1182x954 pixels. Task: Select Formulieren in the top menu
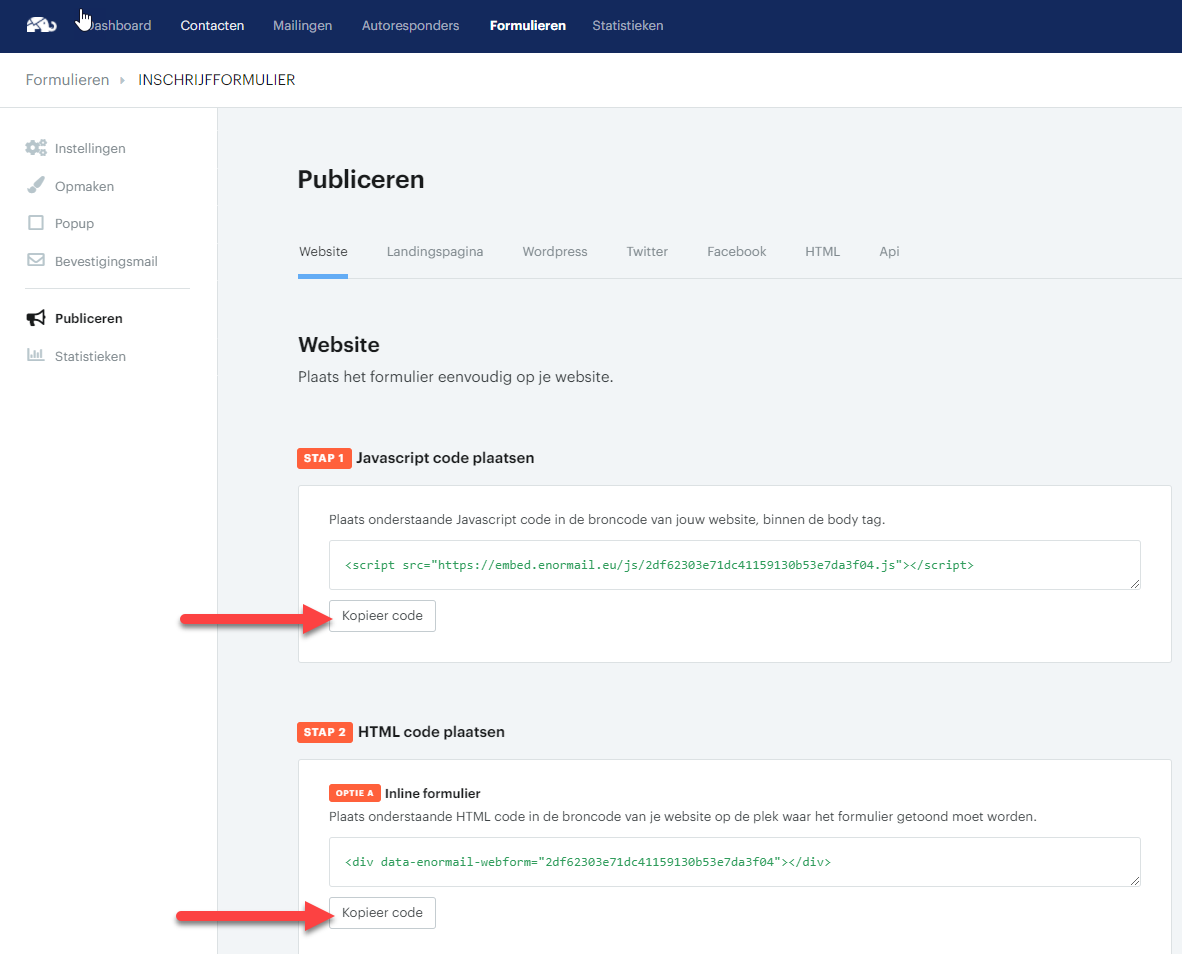pyautogui.click(x=528, y=26)
